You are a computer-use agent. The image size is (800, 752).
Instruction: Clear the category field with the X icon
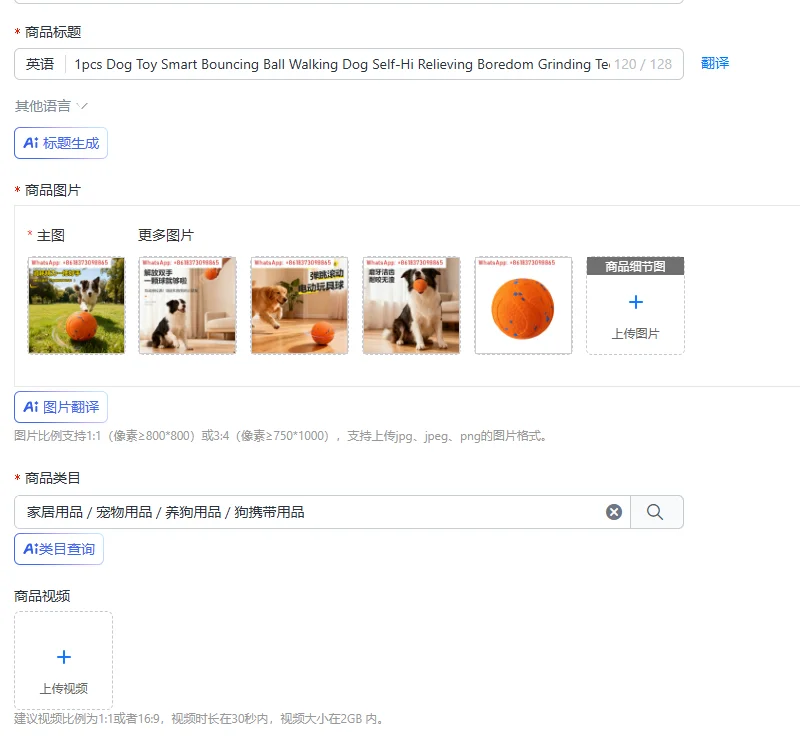tap(614, 512)
